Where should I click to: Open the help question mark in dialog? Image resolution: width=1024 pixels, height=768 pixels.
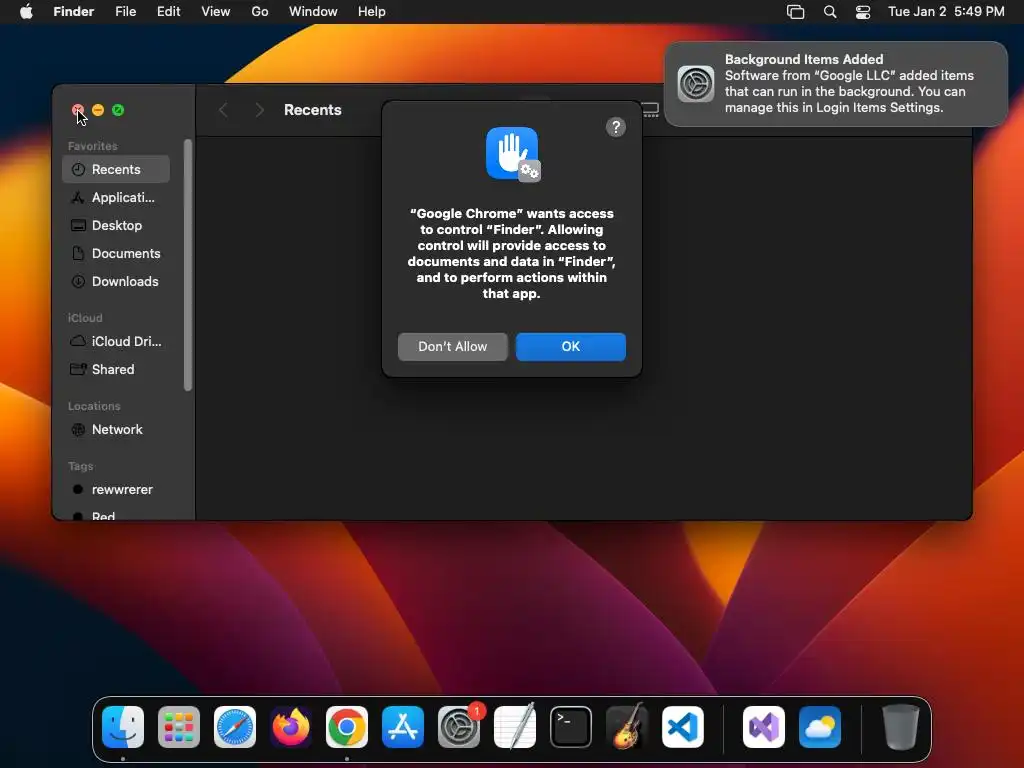[615, 127]
